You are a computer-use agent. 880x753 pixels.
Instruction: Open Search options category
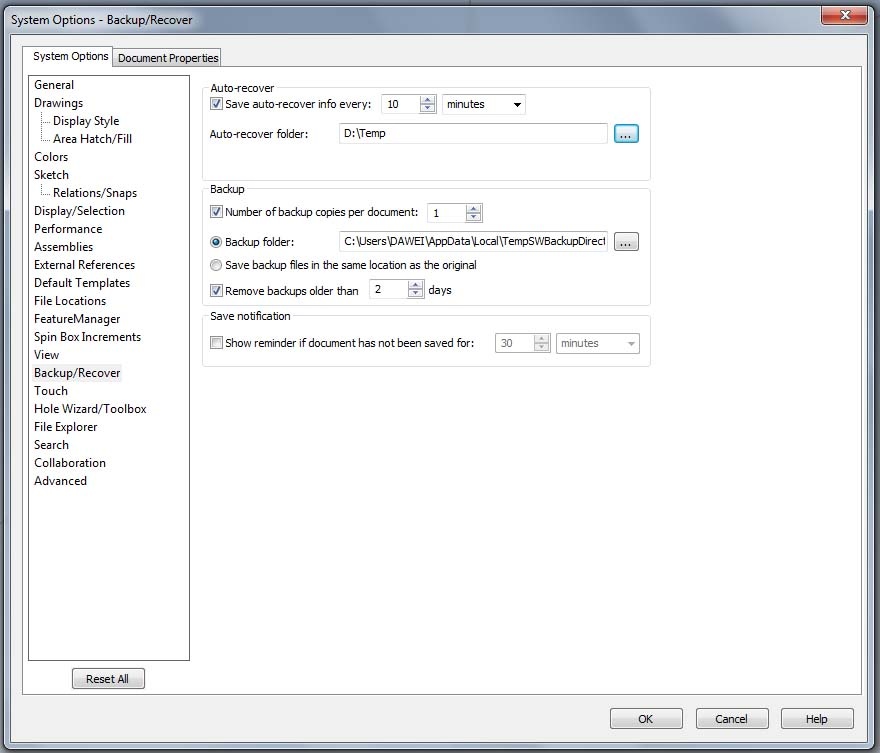click(51, 444)
